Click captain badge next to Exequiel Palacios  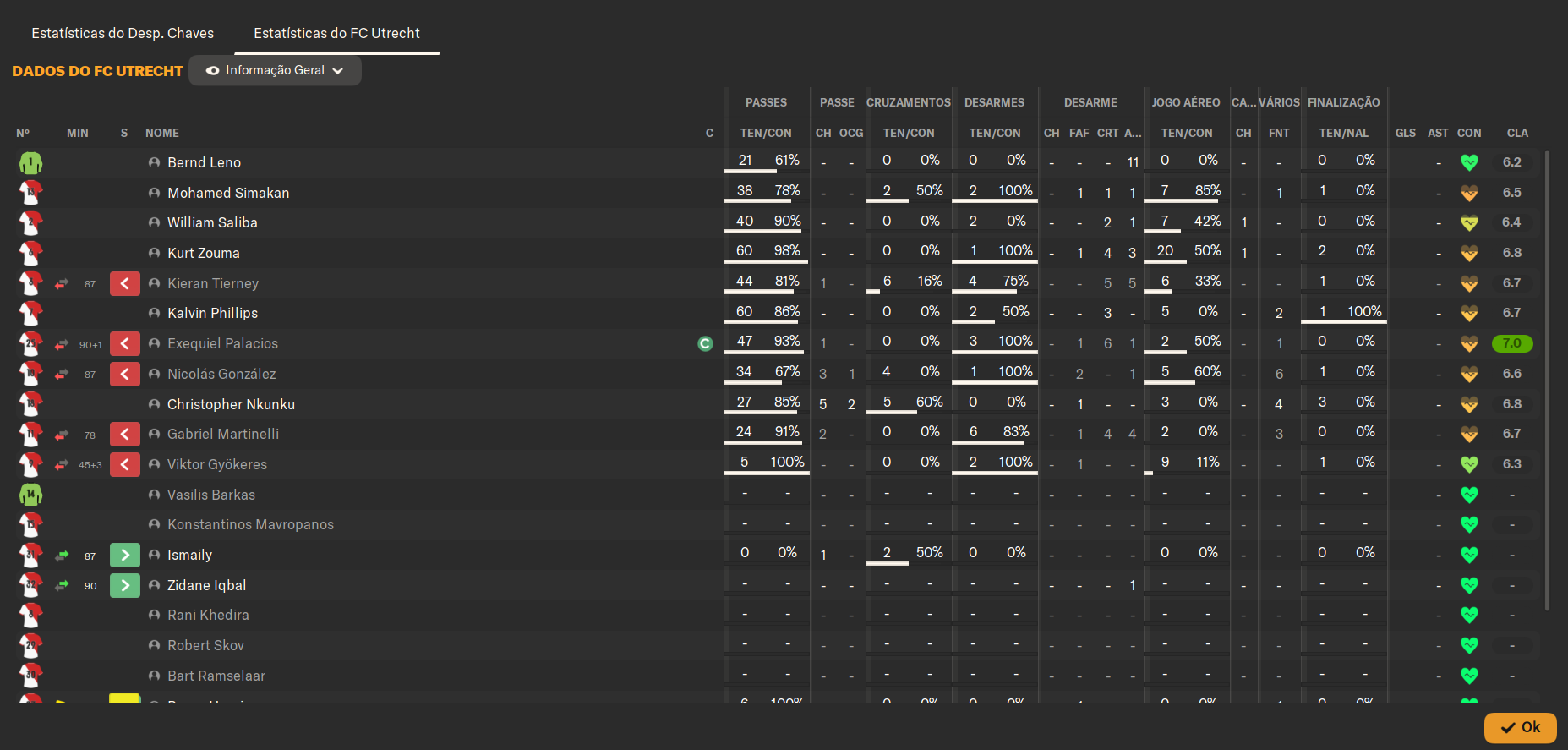point(705,343)
